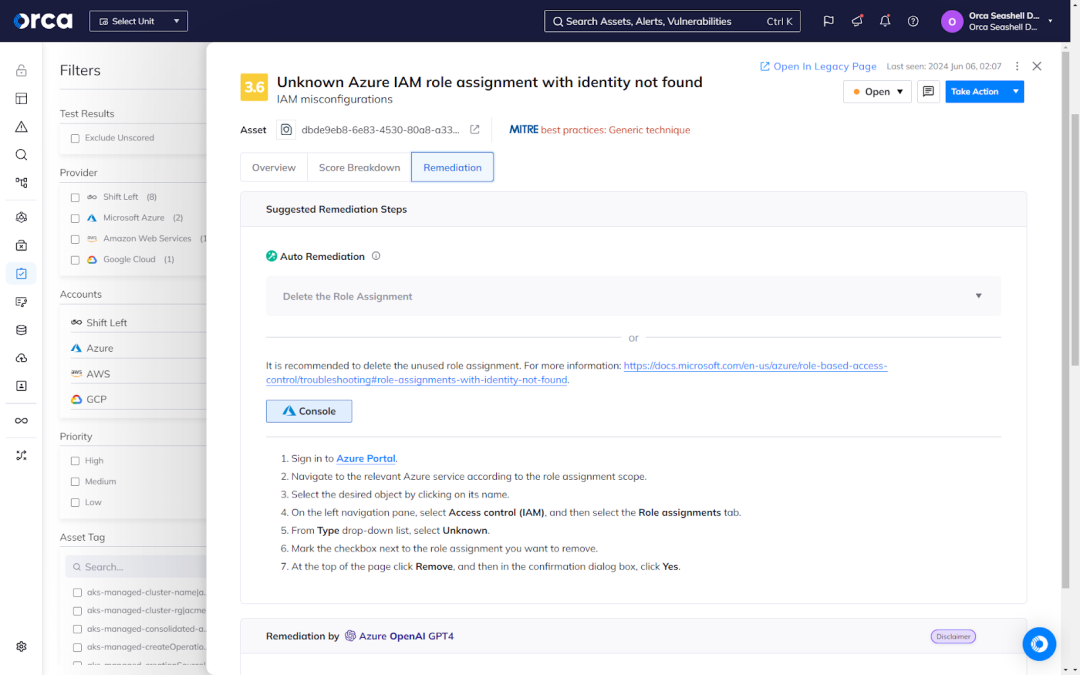
Task: Click the flag icon in top bar
Action: pyautogui.click(x=829, y=21)
